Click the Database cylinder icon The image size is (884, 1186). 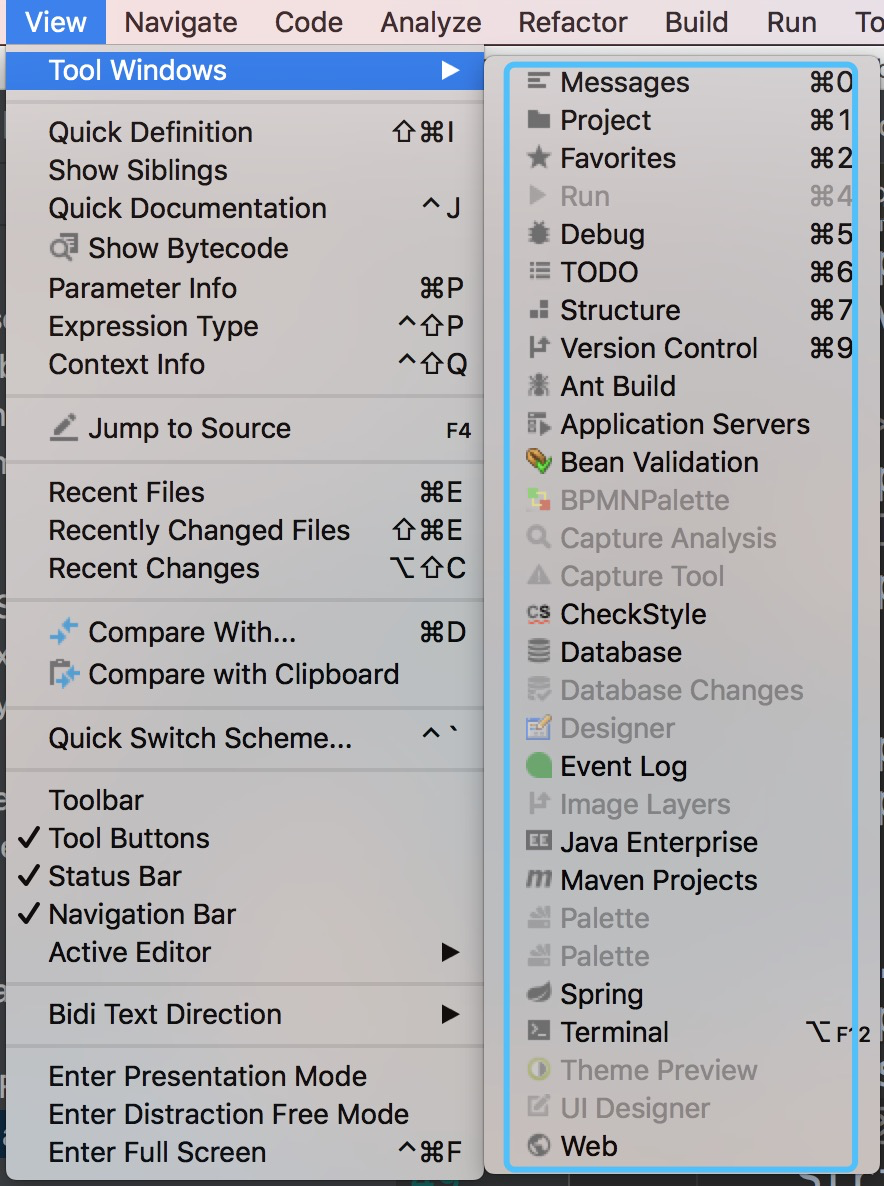(538, 651)
